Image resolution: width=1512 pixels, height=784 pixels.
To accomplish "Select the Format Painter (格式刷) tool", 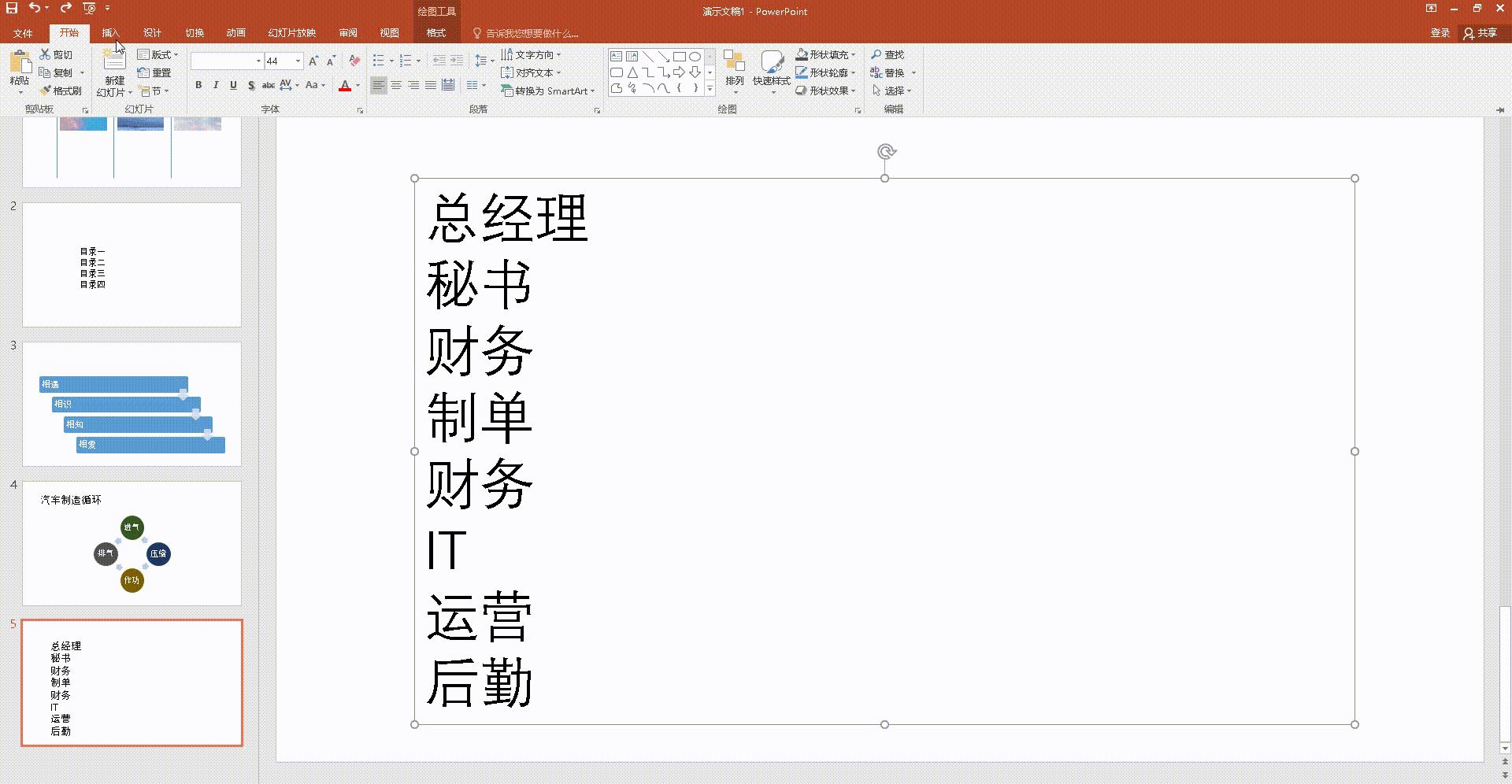I will click(x=61, y=90).
